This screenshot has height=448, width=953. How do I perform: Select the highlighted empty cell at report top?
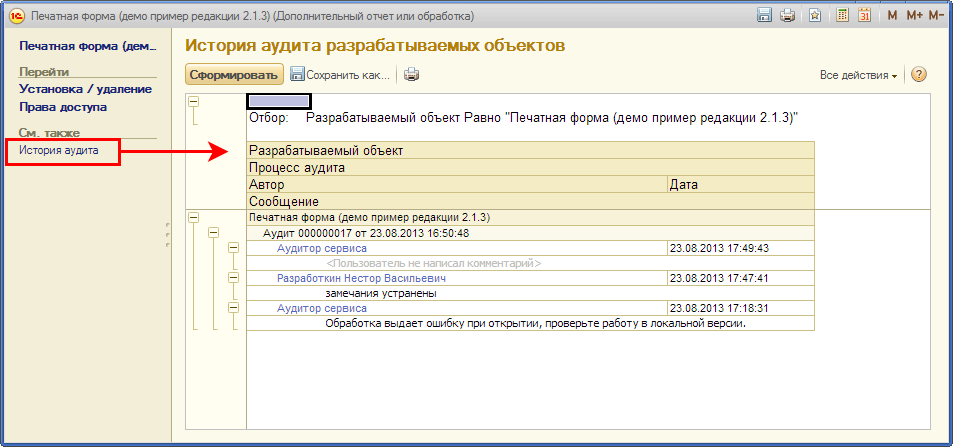pos(279,101)
